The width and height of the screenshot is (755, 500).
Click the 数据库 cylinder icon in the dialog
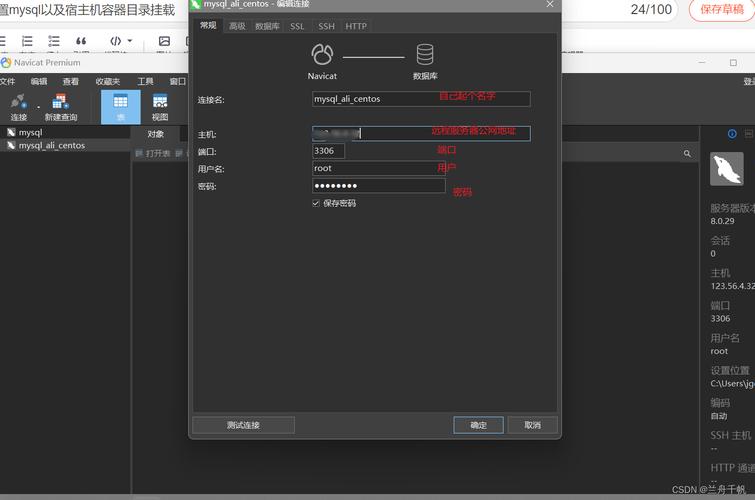(425, 54)
